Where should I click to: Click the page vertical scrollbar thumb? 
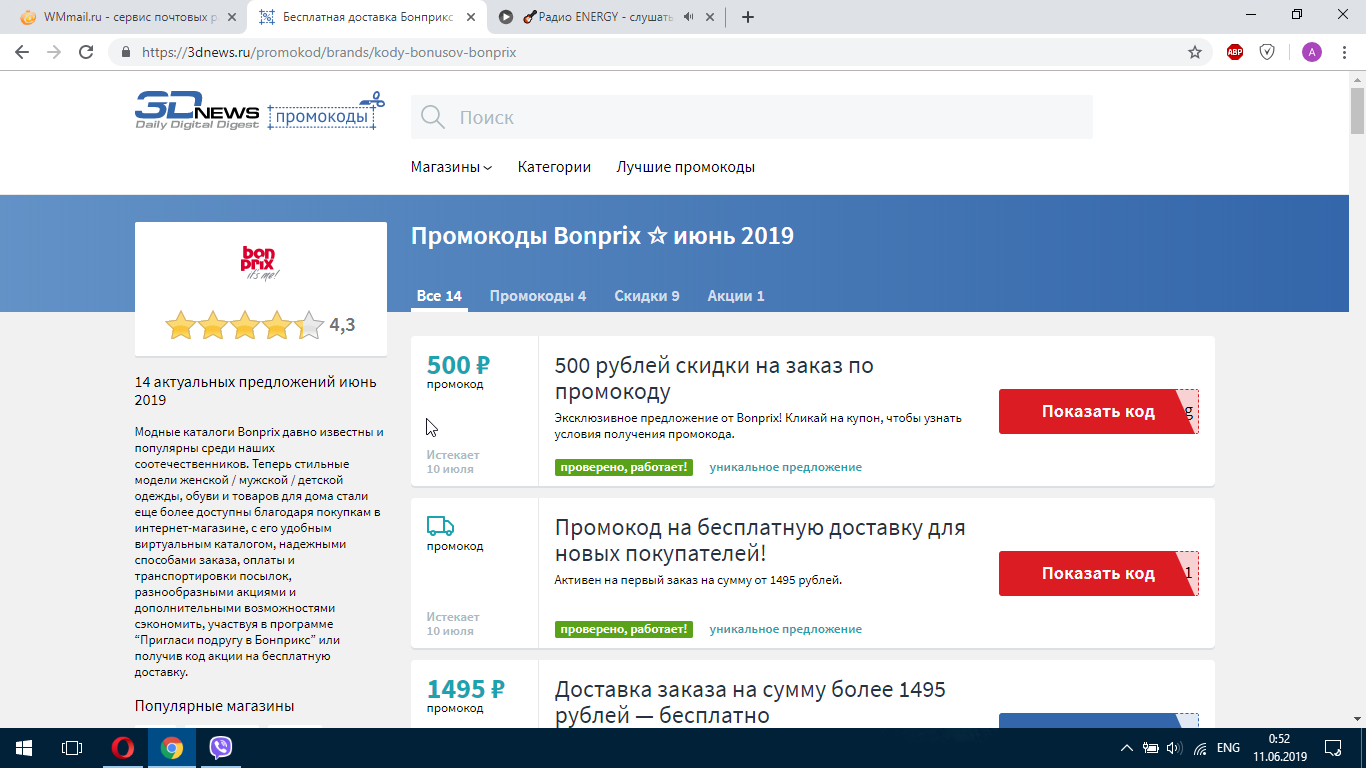coord(1357,110)
